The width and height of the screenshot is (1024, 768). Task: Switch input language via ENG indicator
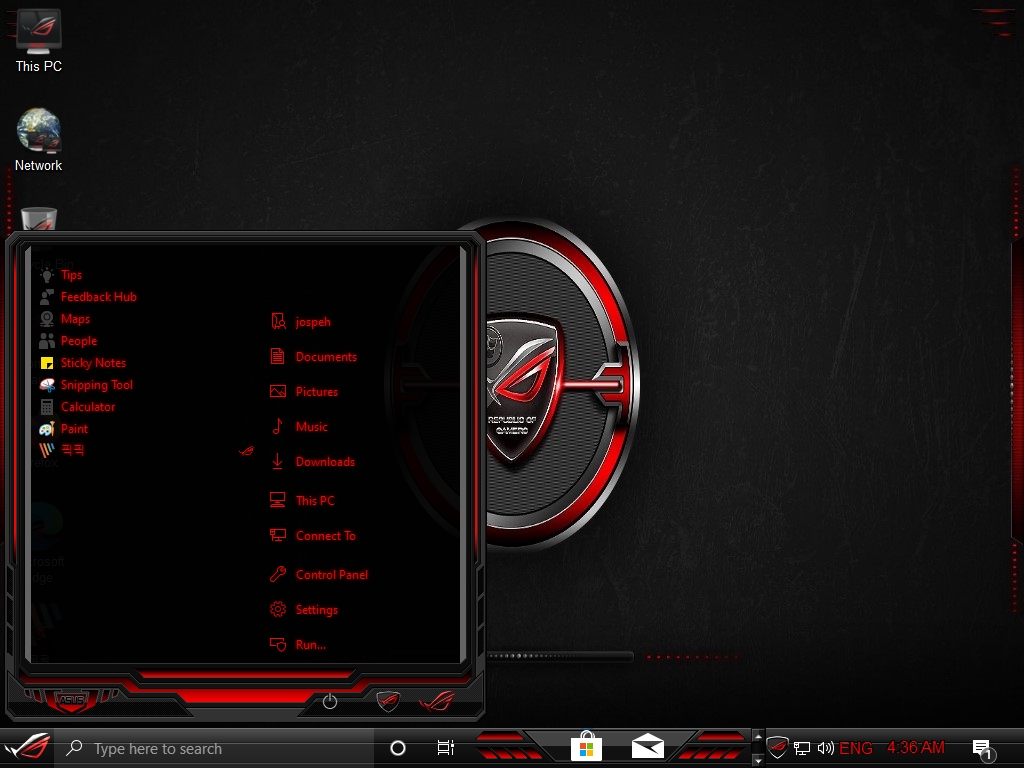[856, 748]
